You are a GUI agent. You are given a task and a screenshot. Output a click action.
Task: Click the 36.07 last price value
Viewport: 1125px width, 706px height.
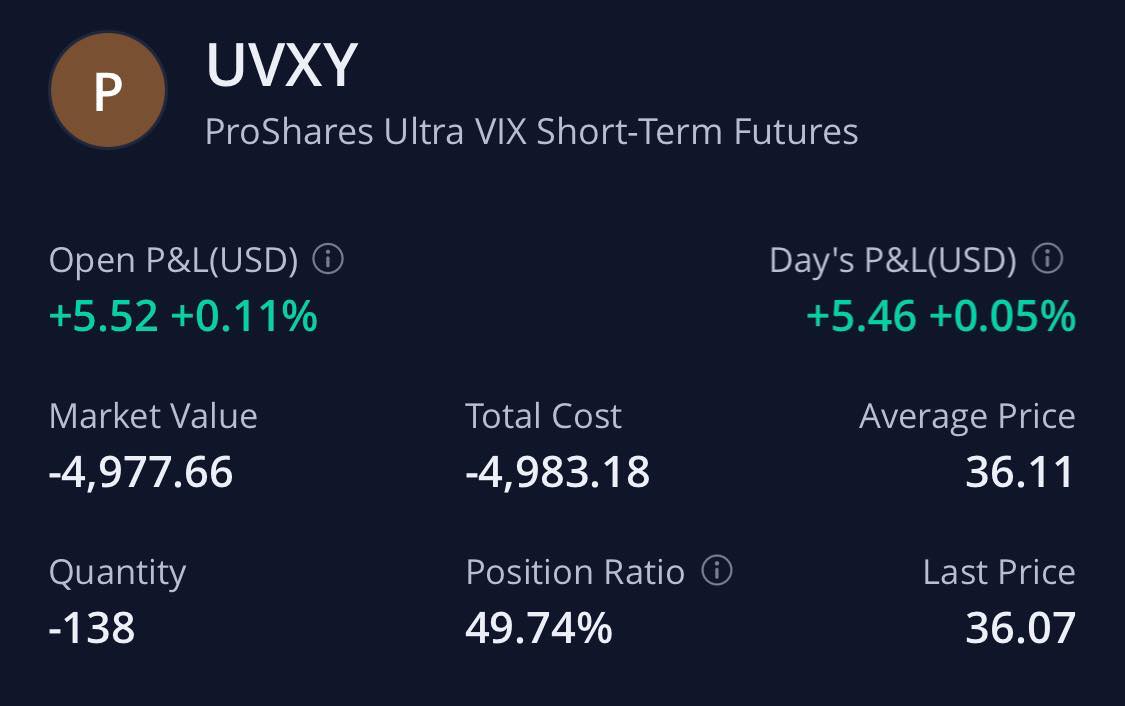1020,629
